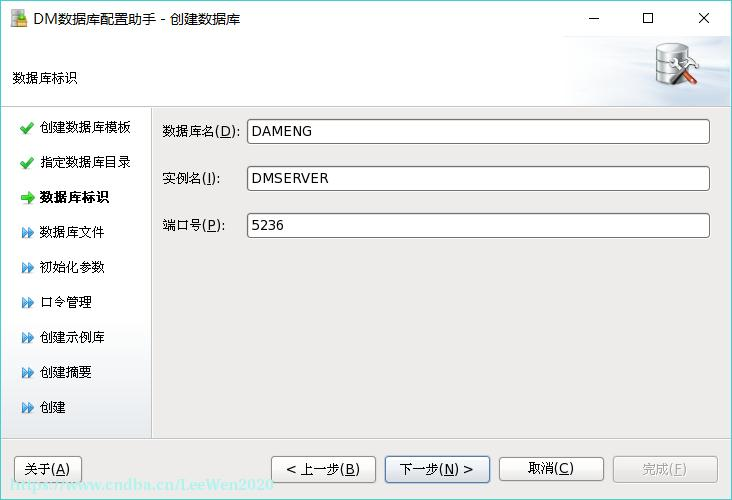The image size is (732, 500).
Task: Click the 实例名 field containing DMSERVER
Action: tap(478, 178)
